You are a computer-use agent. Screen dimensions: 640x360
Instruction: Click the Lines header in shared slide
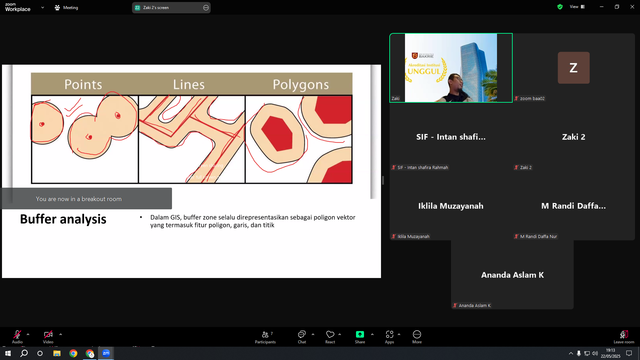click(x=189, y=84)
